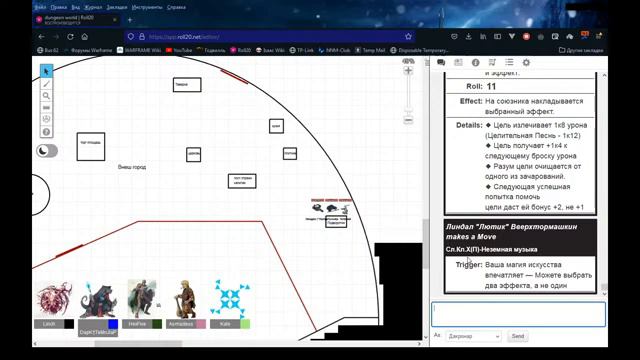Focus the chat message input box
Screen dimensions: 640x360
[x=518, y=314]
